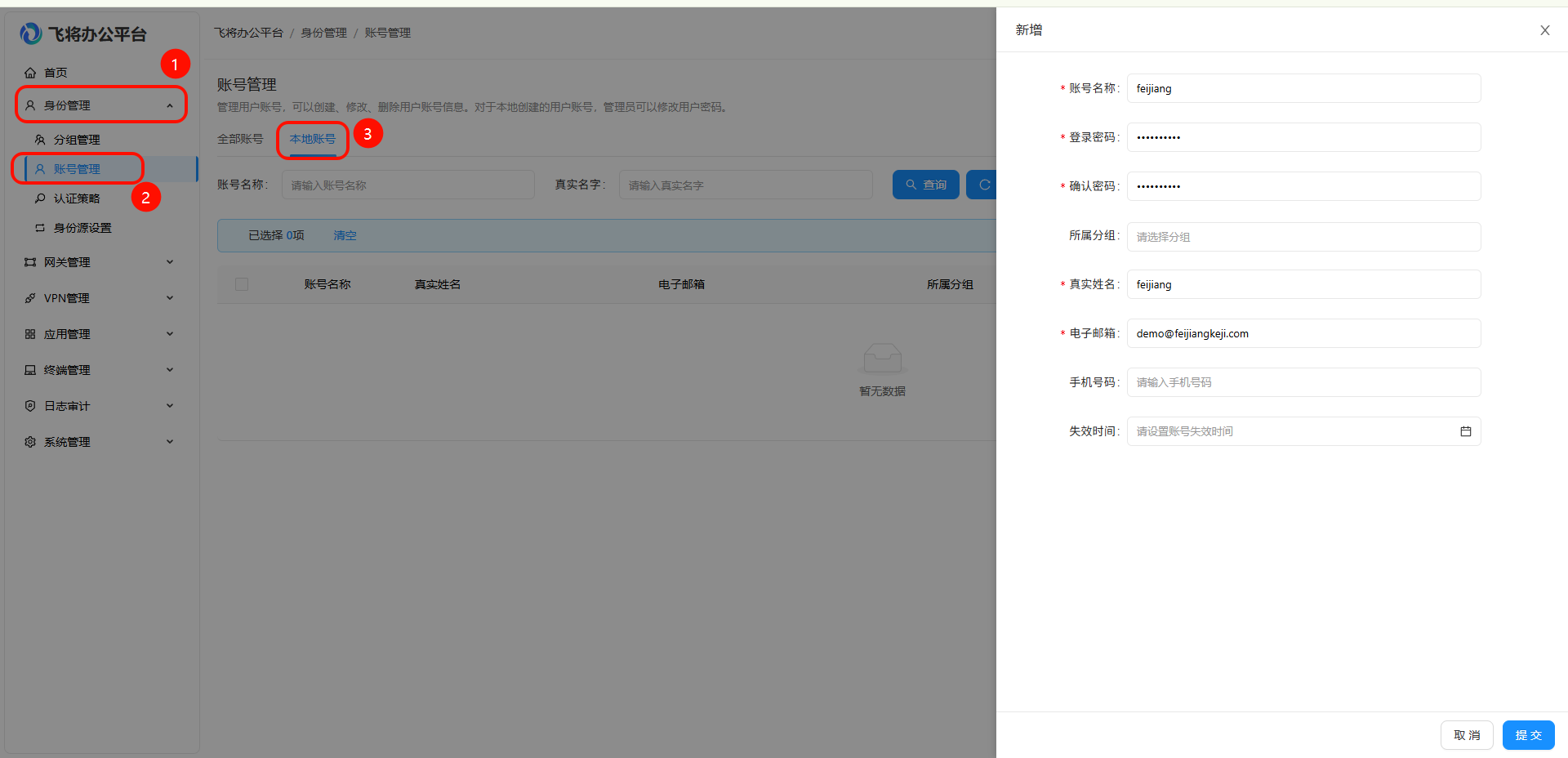
Task: Click the home icon beside 首页
Action: pos(30,73)
